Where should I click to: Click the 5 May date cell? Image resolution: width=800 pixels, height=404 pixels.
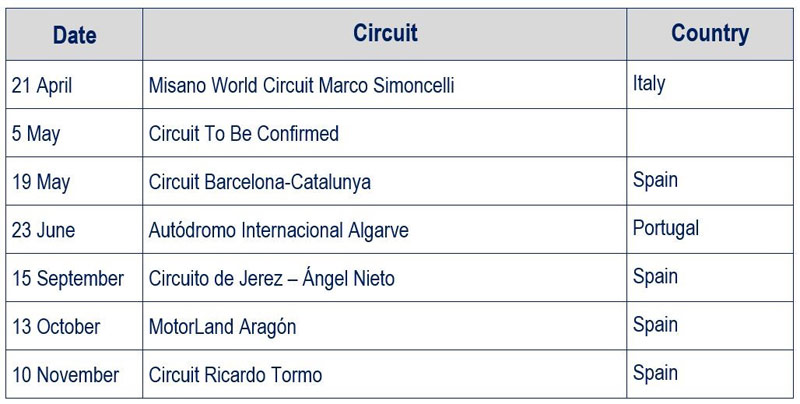[x=36, y=134]
